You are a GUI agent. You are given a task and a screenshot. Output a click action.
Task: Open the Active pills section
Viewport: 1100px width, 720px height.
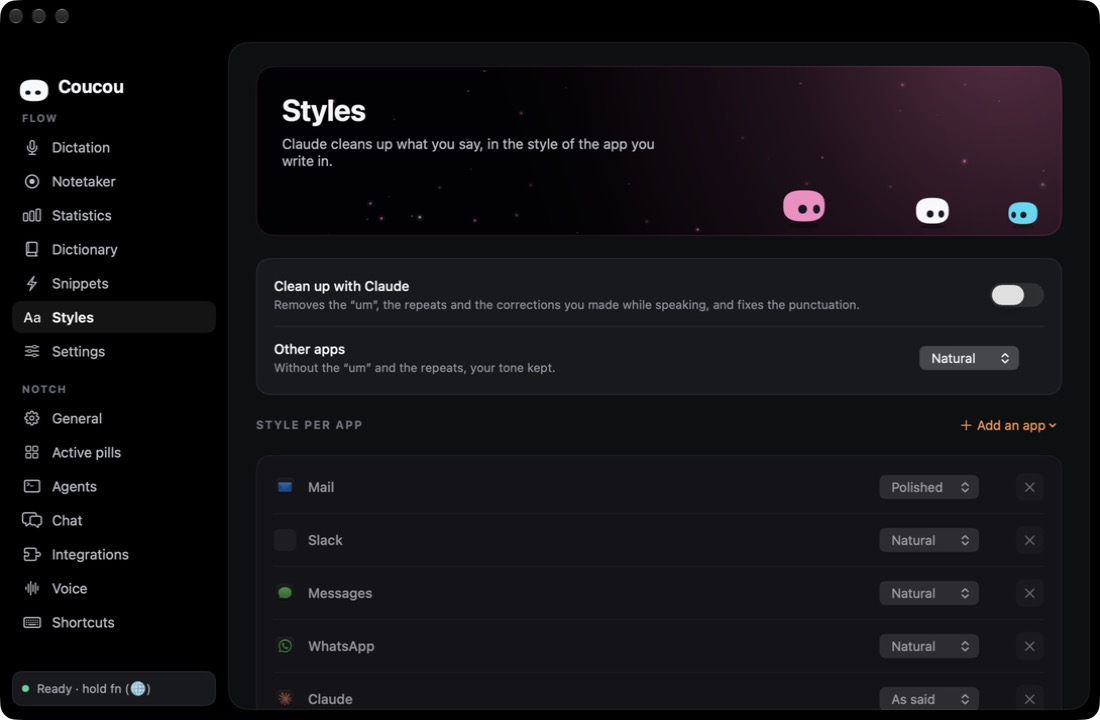[114, 453]
